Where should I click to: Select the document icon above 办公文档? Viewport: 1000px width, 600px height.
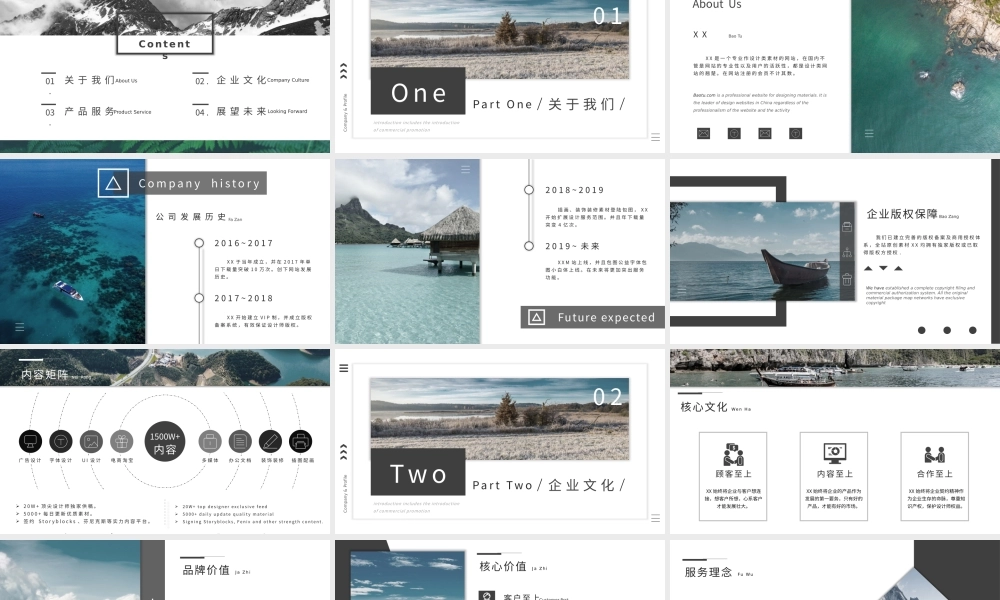(x=240, y=441)
